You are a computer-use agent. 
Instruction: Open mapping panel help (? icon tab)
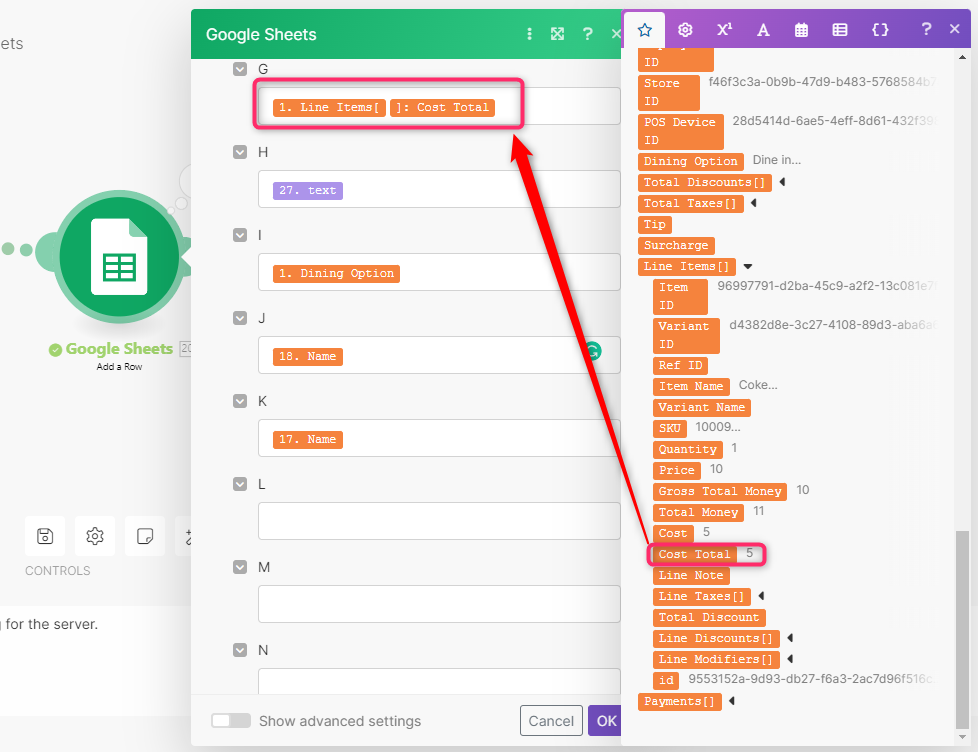(x=925, y=29)
